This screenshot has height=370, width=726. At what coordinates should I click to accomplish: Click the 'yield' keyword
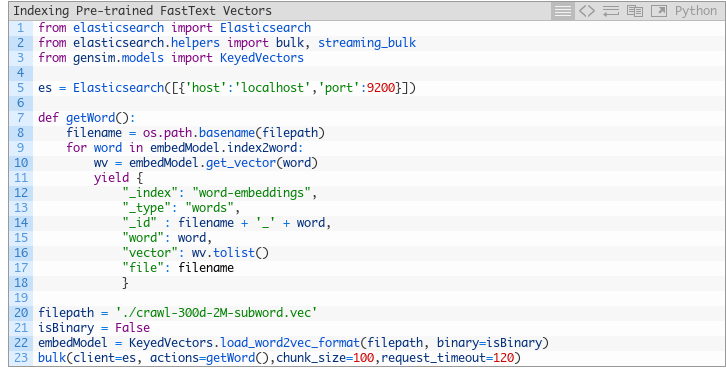111,178
